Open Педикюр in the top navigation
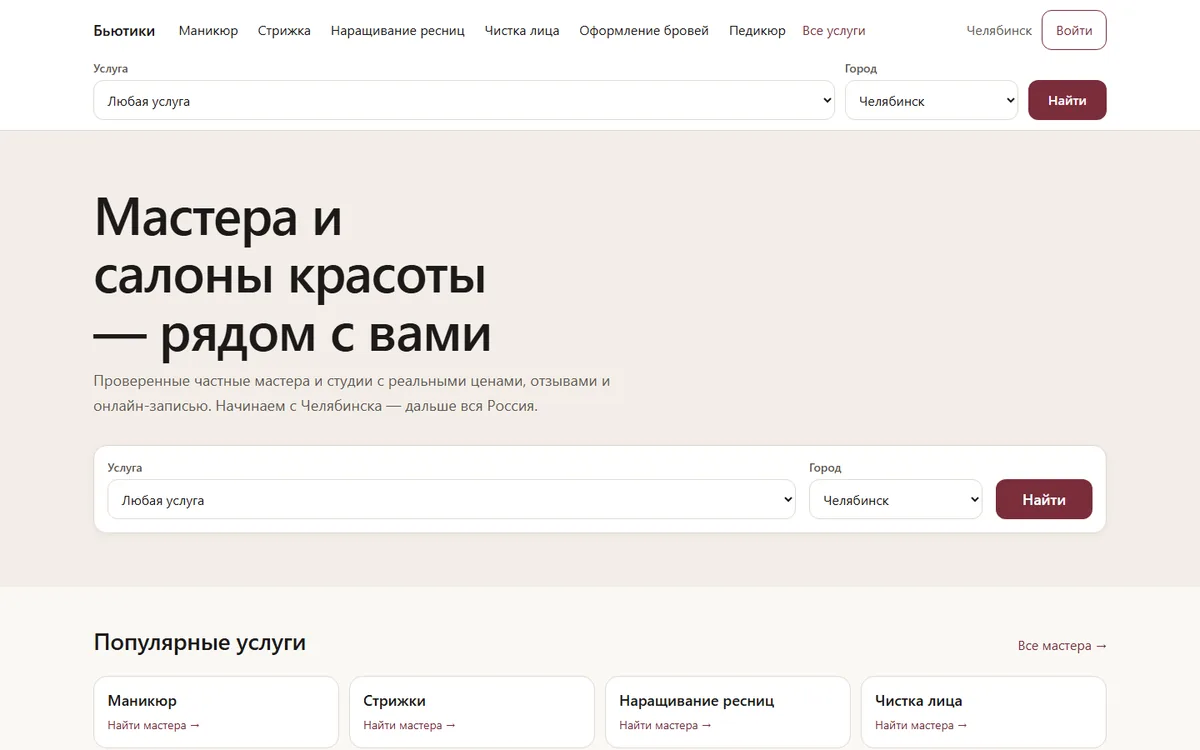This screenshot has height=750, width=1200. click(x=757, y=31)
